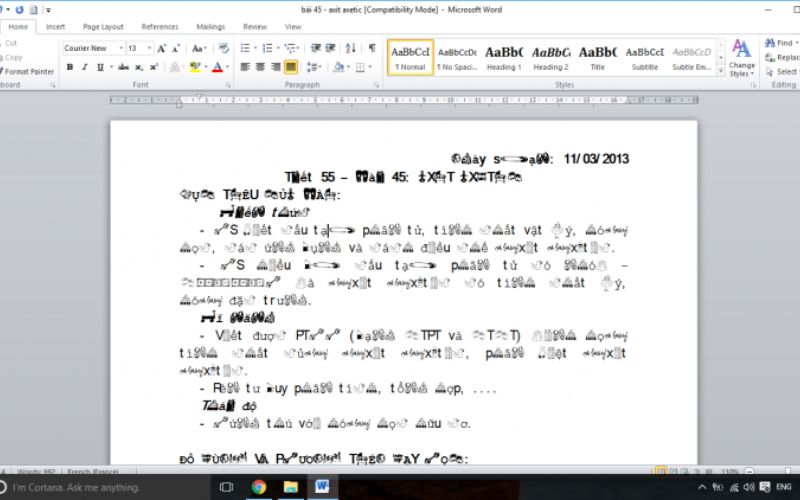Click the Text Effects icon
Viewport: 800px width, 500px height.
click(175, 67)
